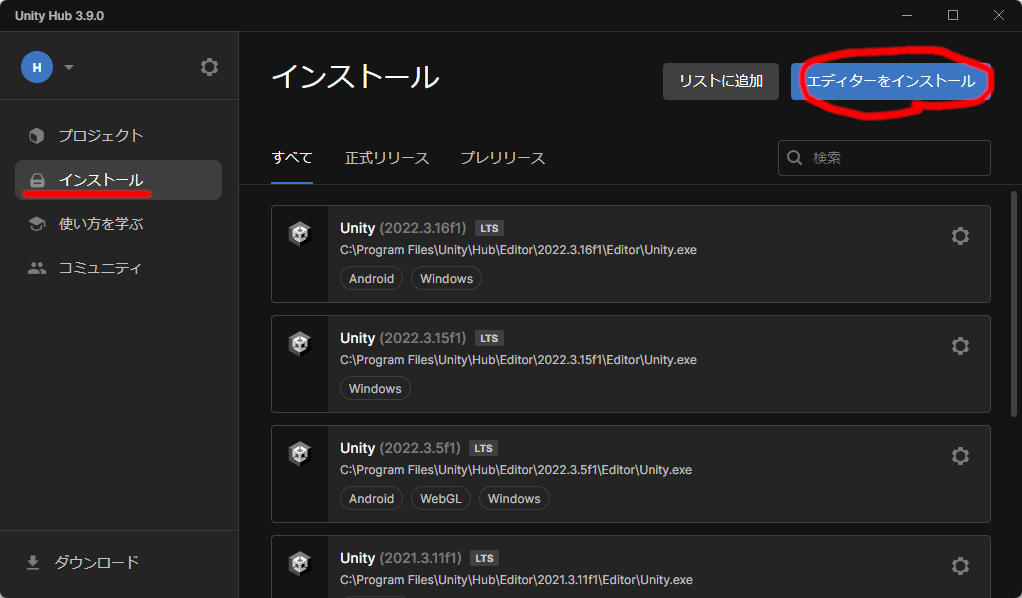The image size is (1022, 598).
Task: Click the コミュニティ people icon
Action: coord(37,268)
